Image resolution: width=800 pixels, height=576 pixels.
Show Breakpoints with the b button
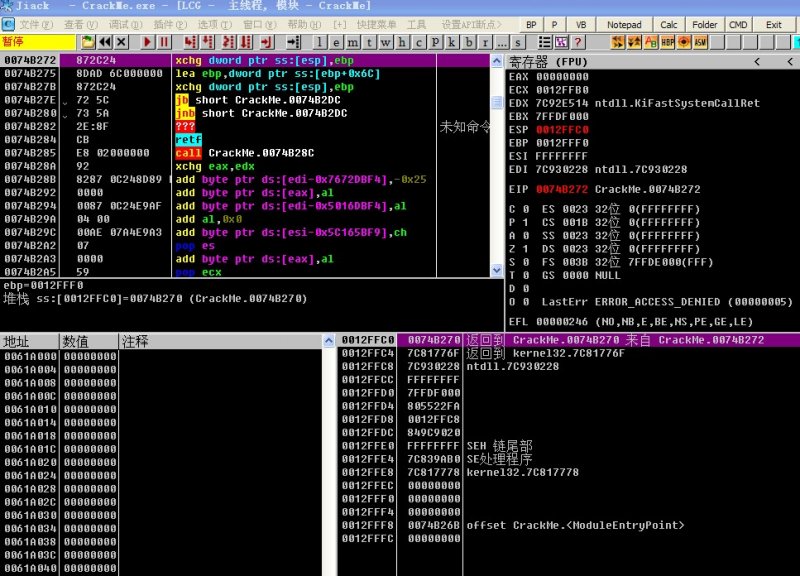pyautogui.click(x=468, y=42)
